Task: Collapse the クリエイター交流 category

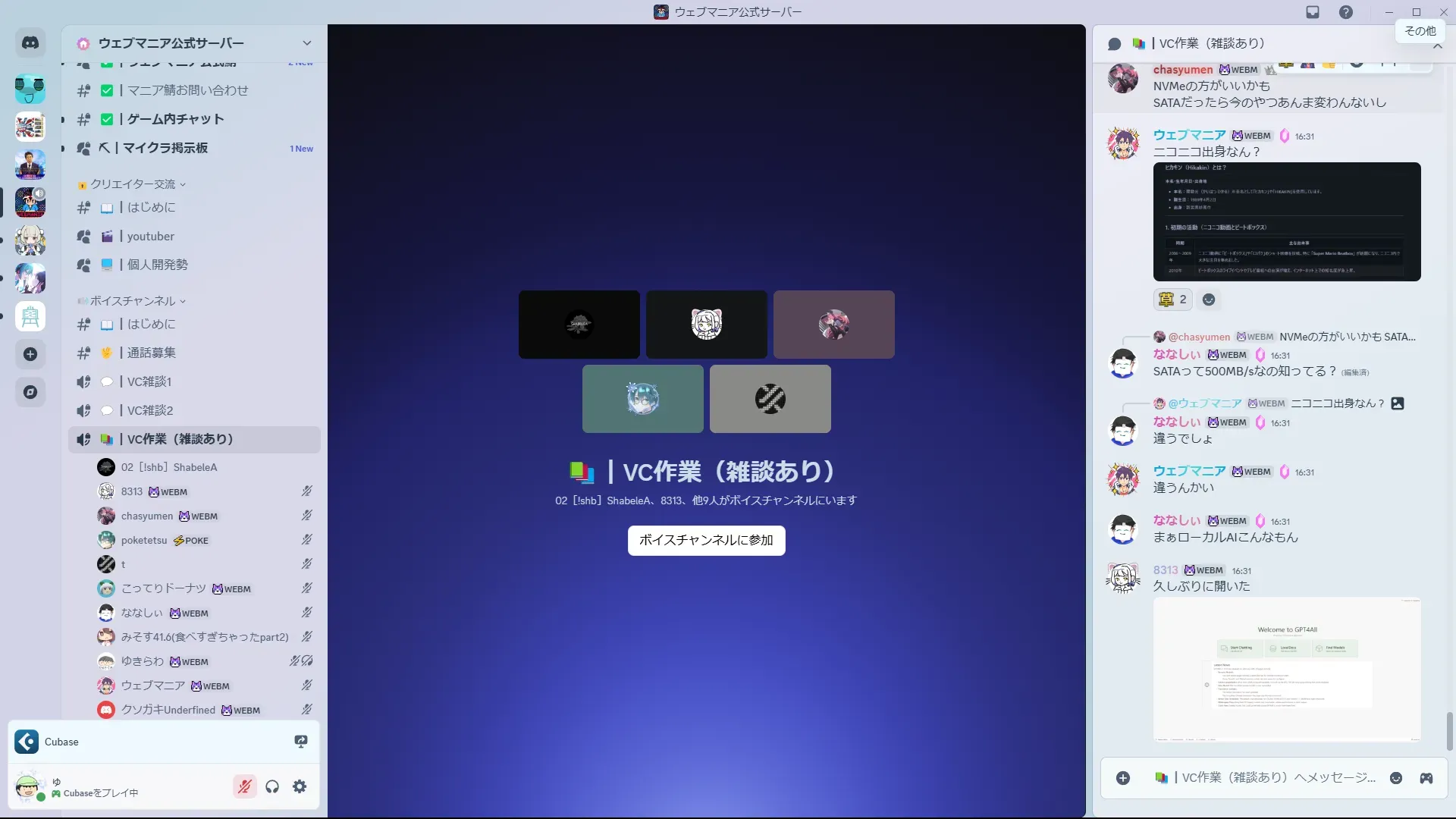Action: coord(133,184)
